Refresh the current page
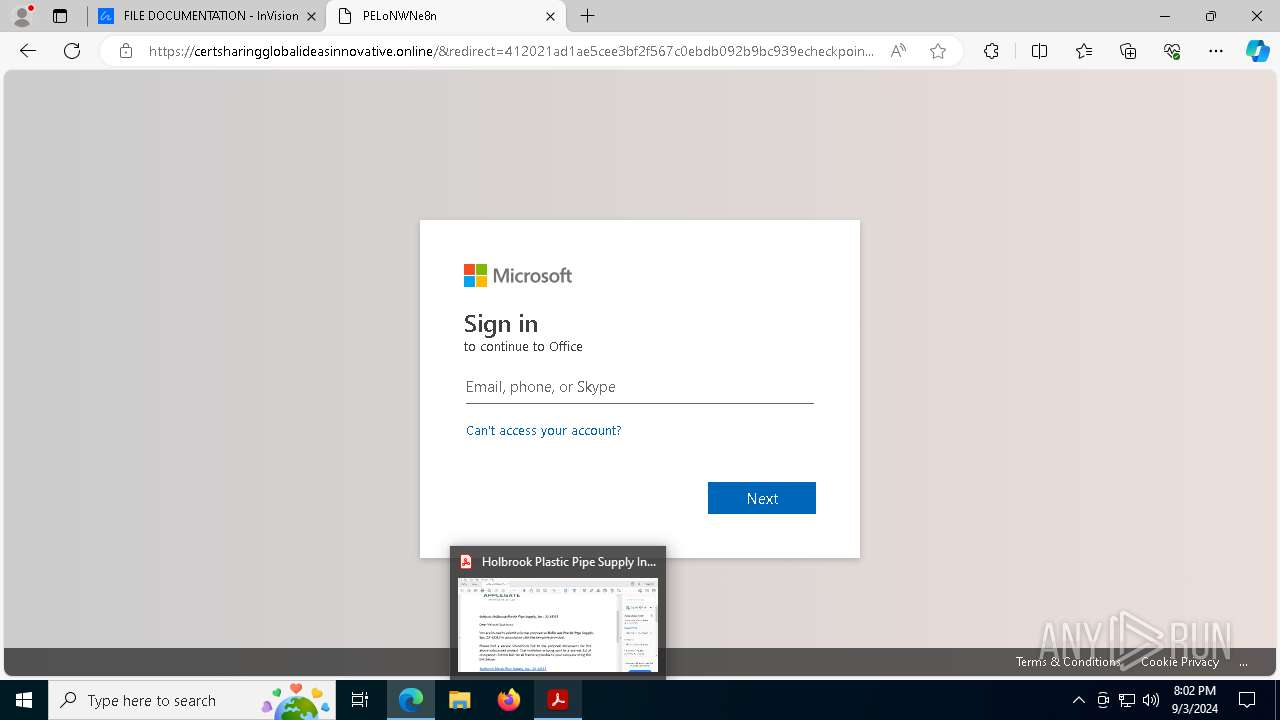 point(72,51)
